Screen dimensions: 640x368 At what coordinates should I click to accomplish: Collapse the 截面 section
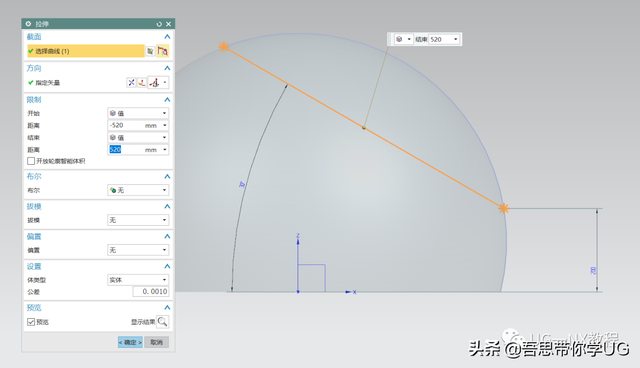tap(167, 37)
